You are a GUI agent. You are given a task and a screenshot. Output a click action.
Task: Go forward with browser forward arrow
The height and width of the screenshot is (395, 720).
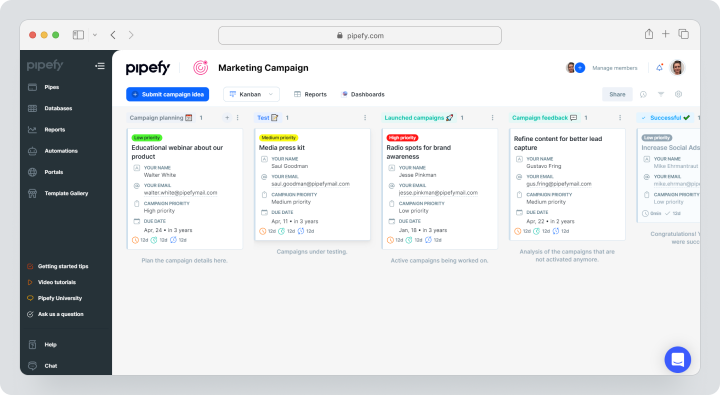click(x=131, y=35)
